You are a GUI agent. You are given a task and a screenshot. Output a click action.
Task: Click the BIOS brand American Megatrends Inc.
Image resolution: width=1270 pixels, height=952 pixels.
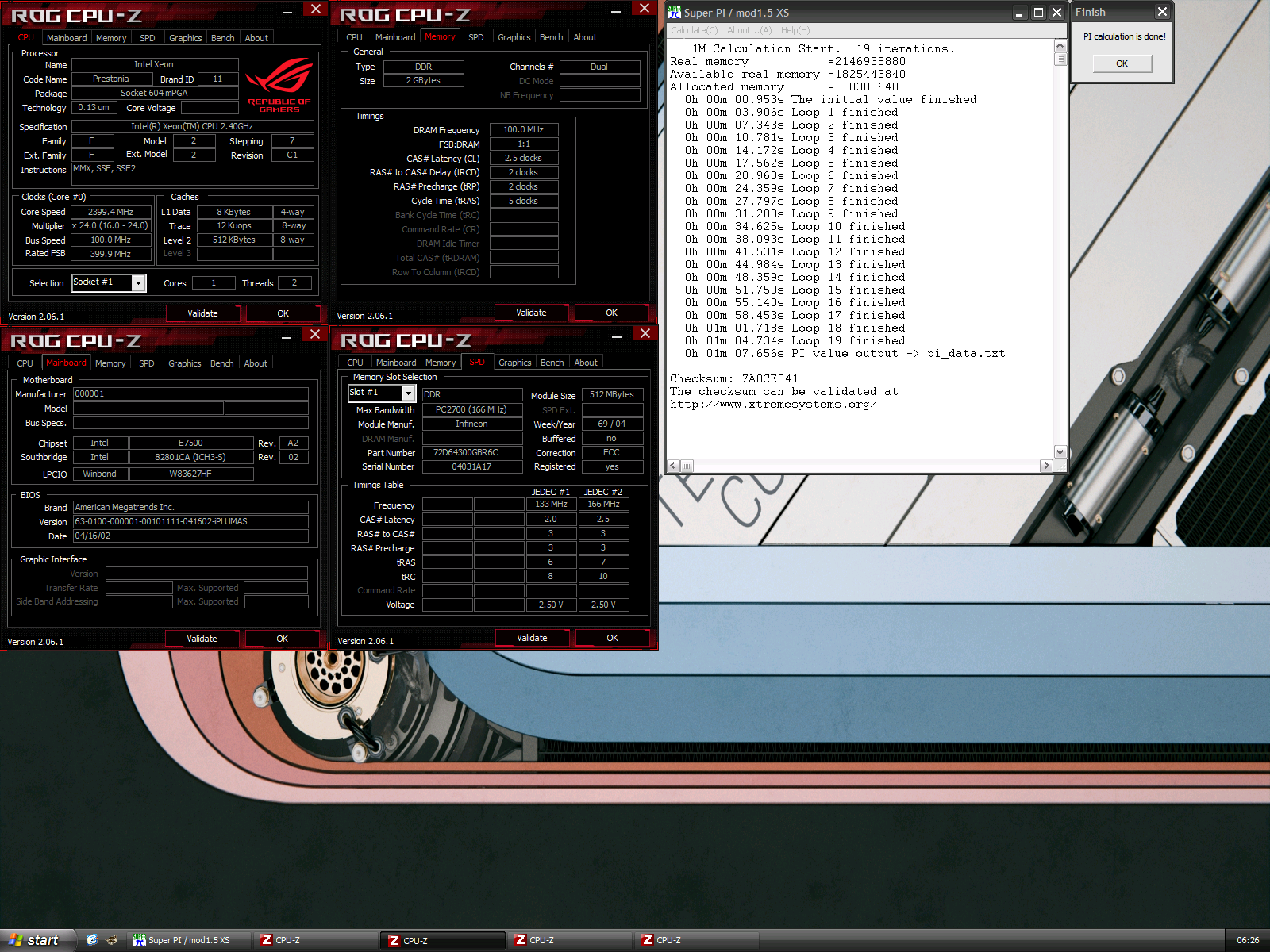coord(190,507)
